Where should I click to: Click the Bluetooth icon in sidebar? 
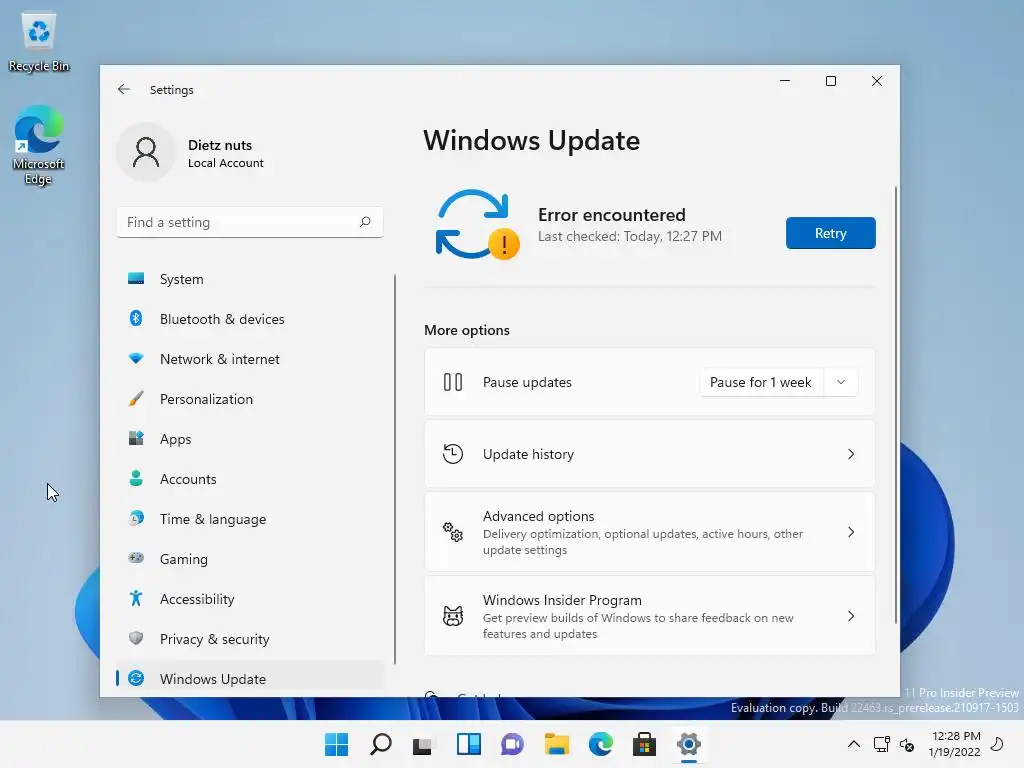click(x=136, y=319)
